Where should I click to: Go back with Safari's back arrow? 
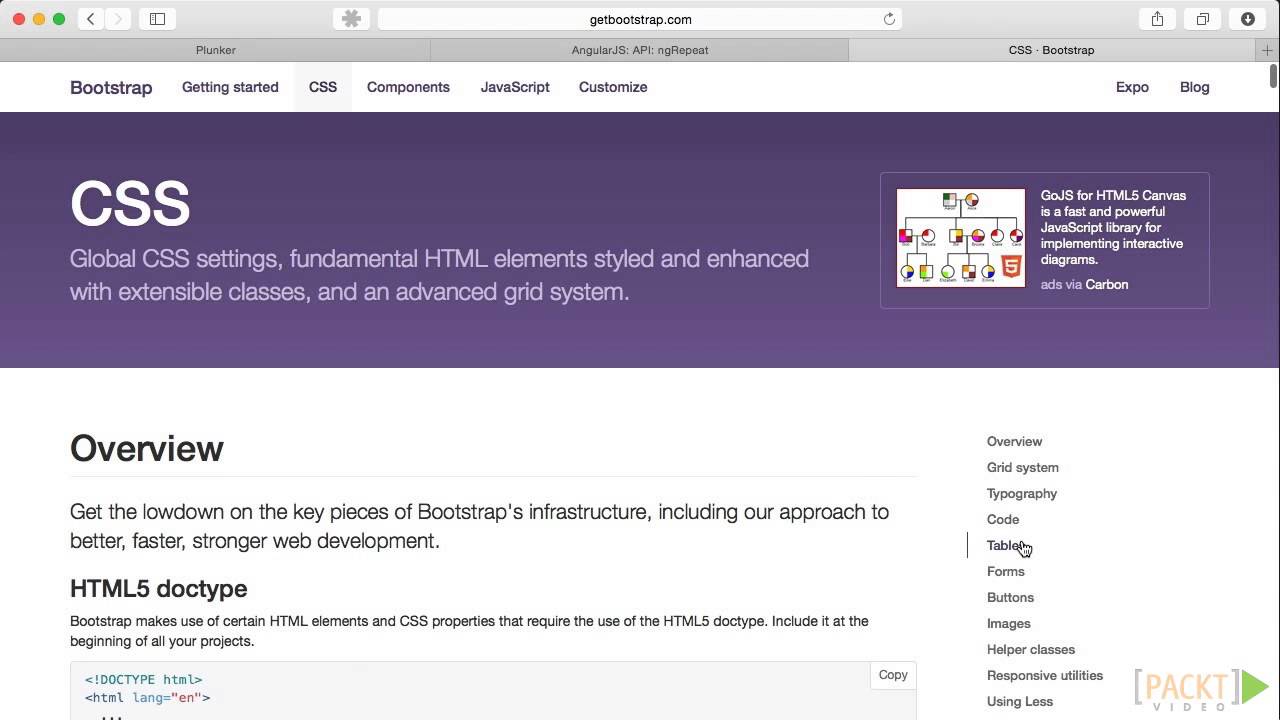point(91,19)
